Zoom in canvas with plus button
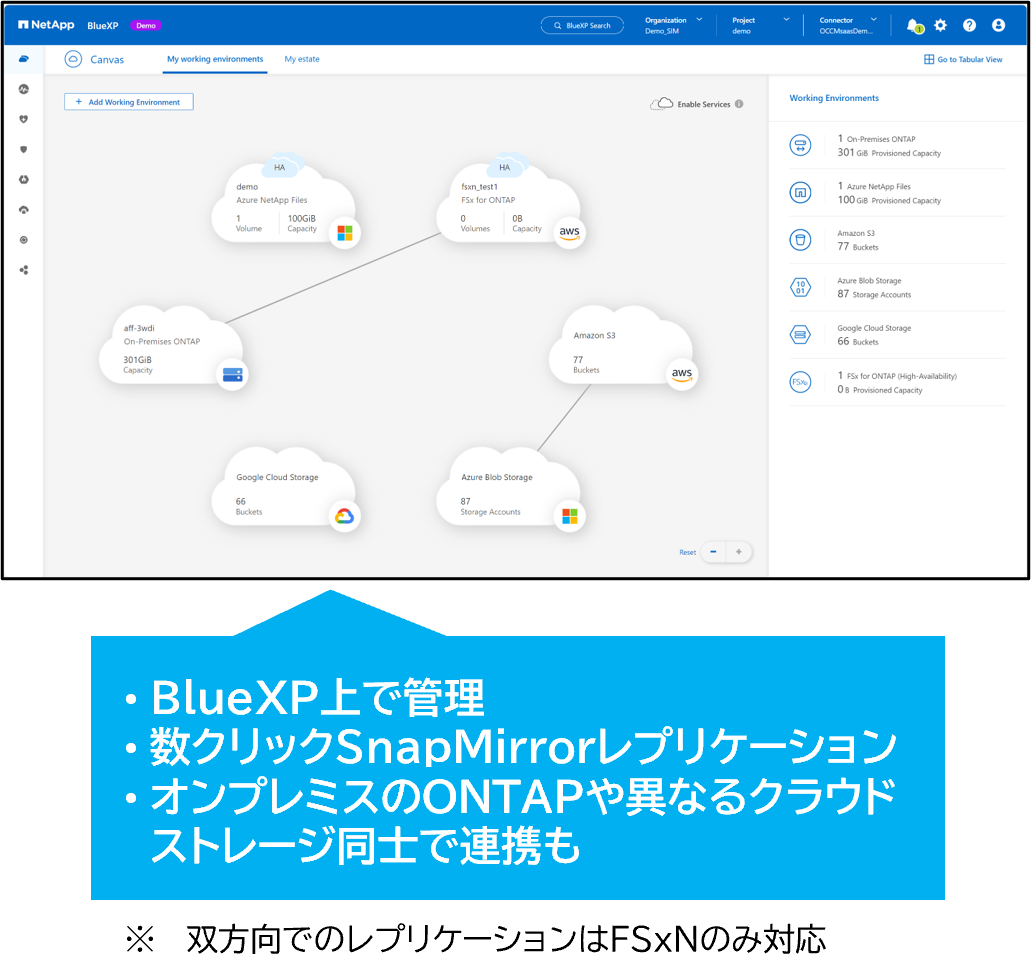Screen dimensions: 1031x976 739,552
